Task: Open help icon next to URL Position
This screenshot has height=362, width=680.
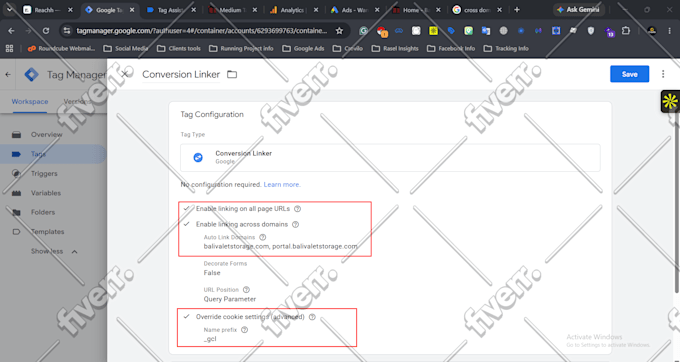Action: [x=246, y=290]
